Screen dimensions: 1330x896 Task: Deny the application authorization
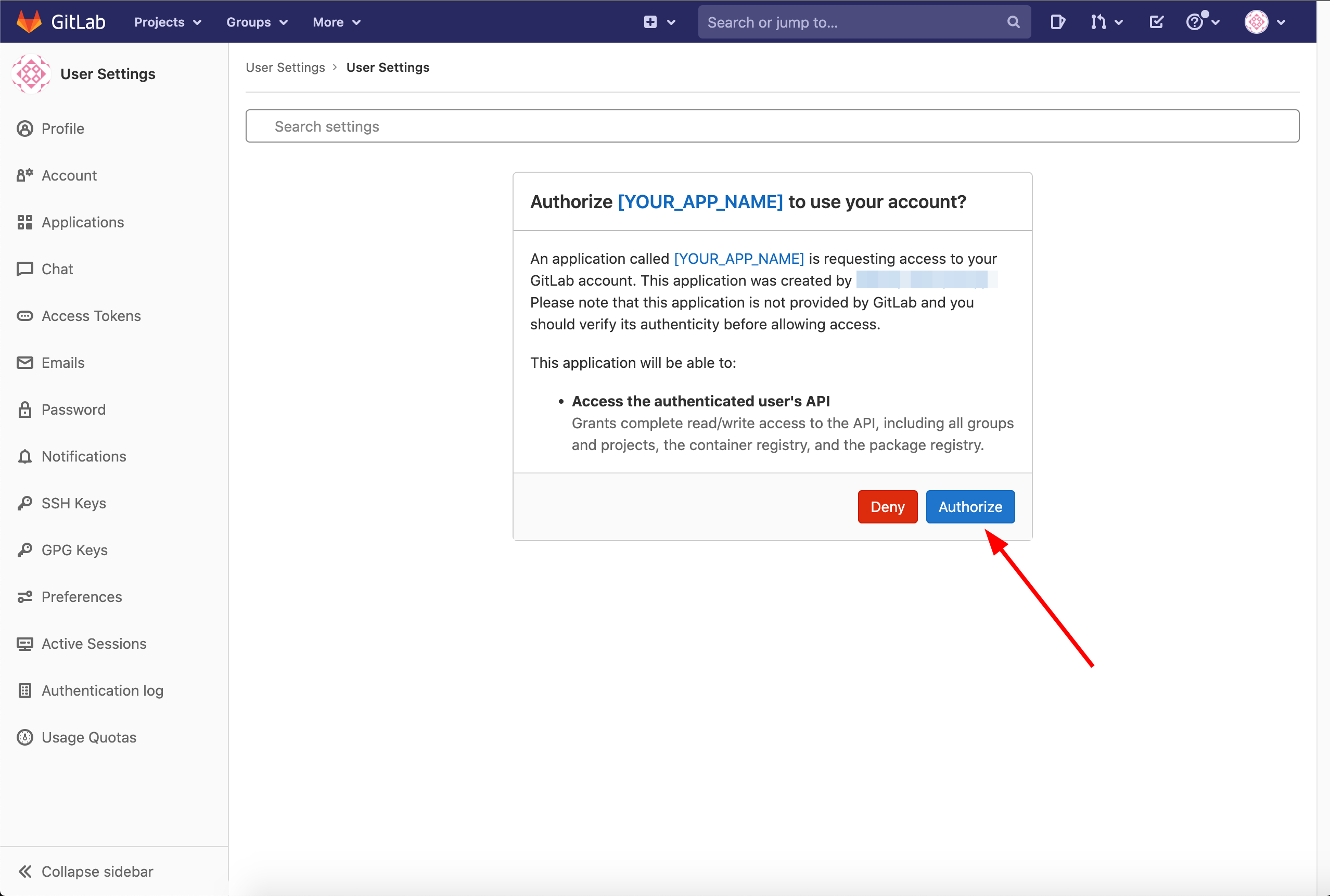(888, 507)
